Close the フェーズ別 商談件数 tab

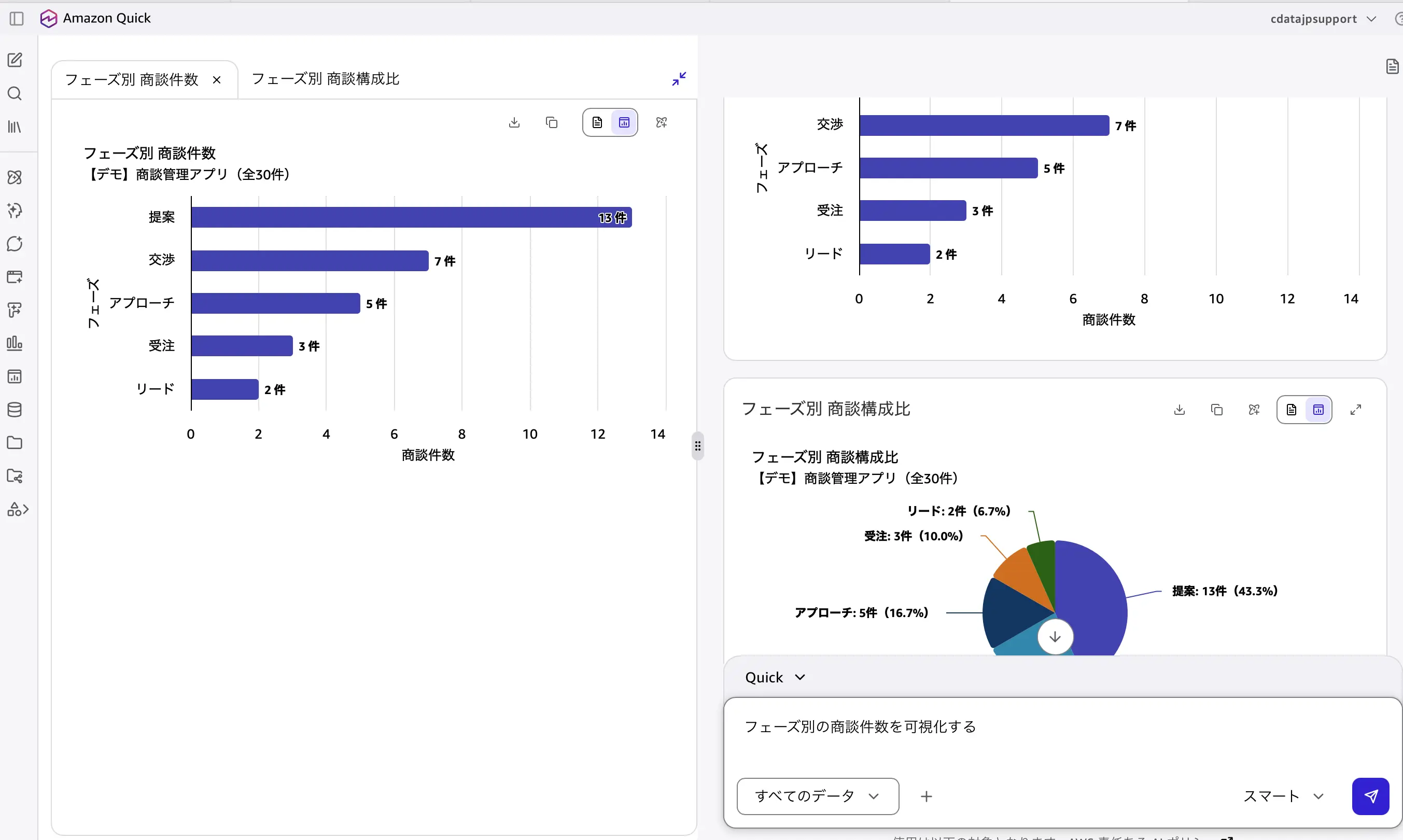217,80
